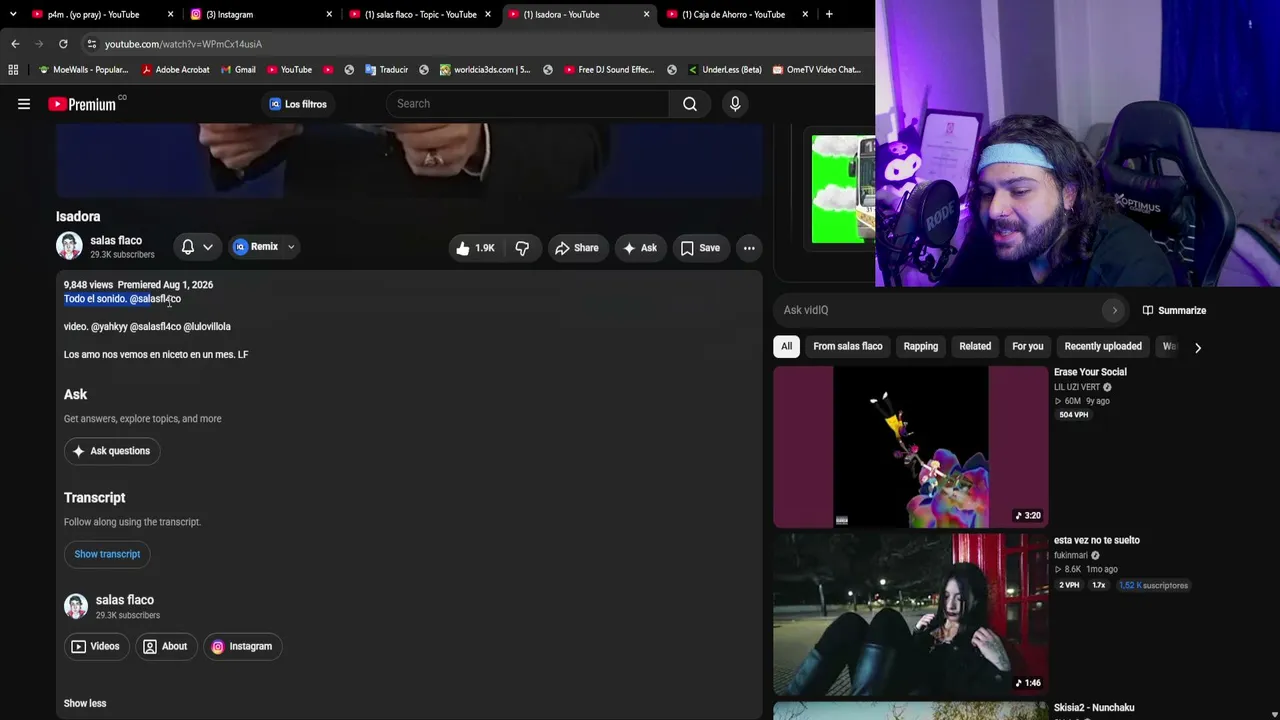The image size is (1280, 720).
Task: Close the Caja de Ahorro tab
Action: 805,14
